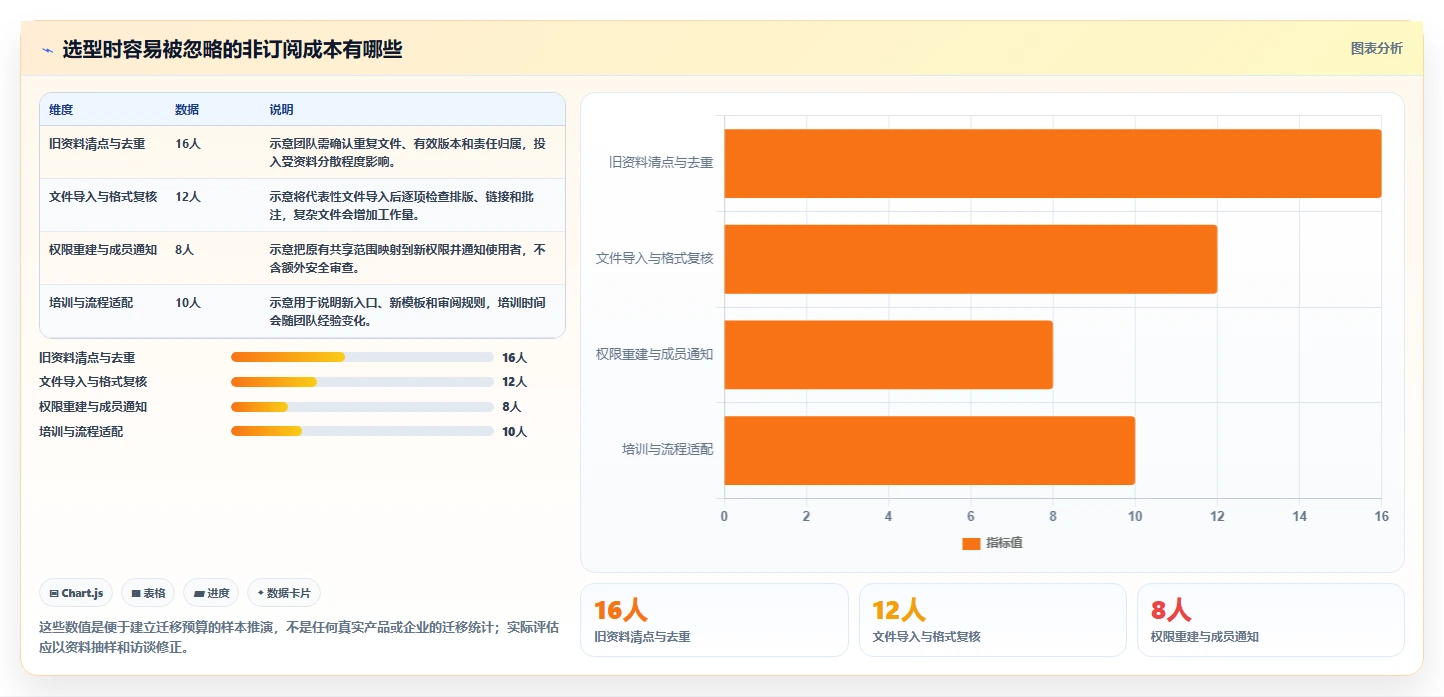Click the footnote starting 这些数值是便于建立迁移预算
Viewport: 1444px width, 697px height.
click(299, 637)
